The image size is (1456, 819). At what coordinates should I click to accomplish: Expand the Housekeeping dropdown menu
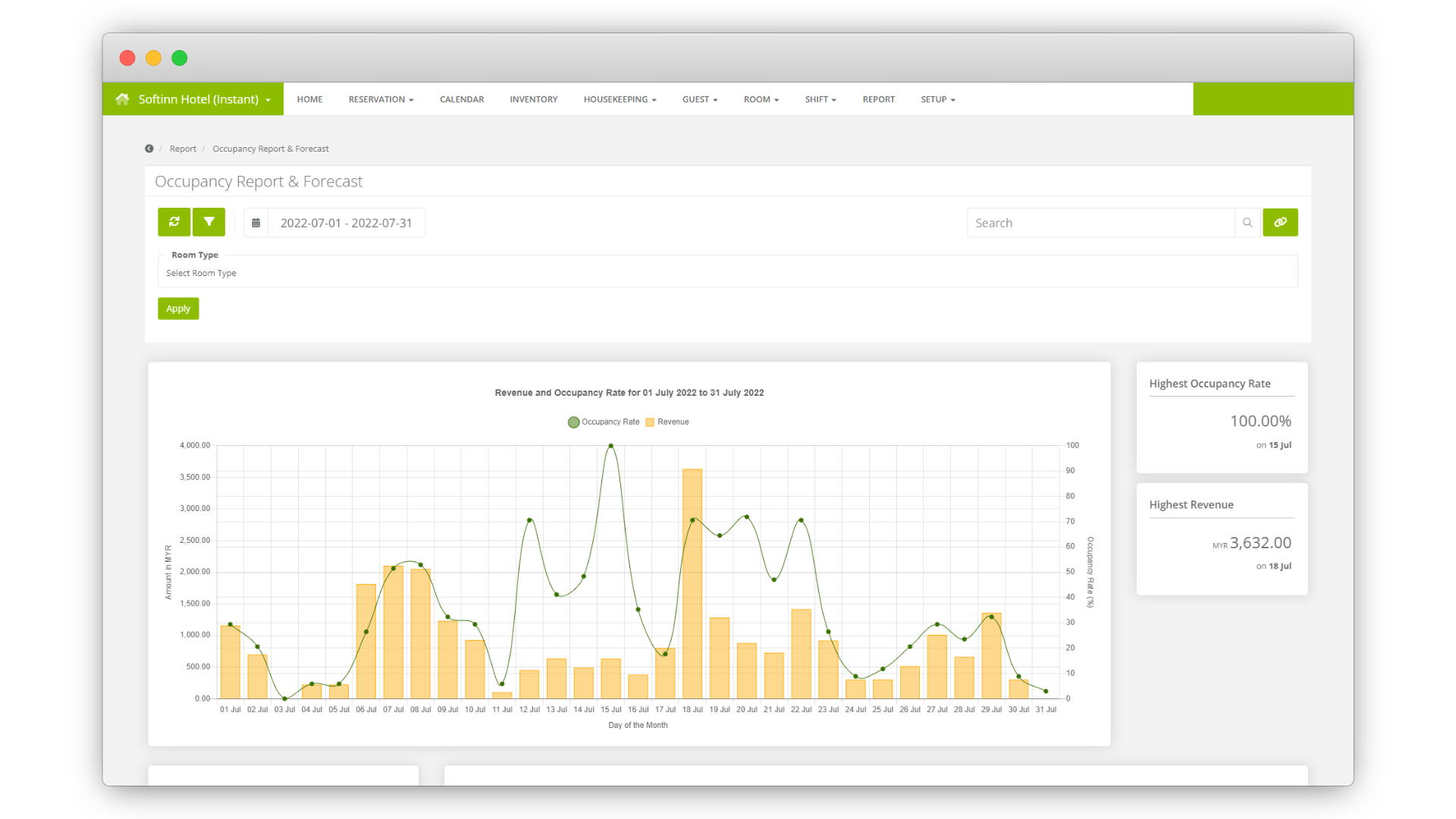(x=620, y=99)
